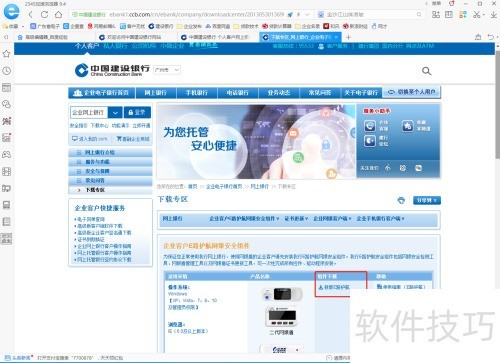Click the search box beside address bar
The height and width of the screenshot is (363, 500).
370,14
